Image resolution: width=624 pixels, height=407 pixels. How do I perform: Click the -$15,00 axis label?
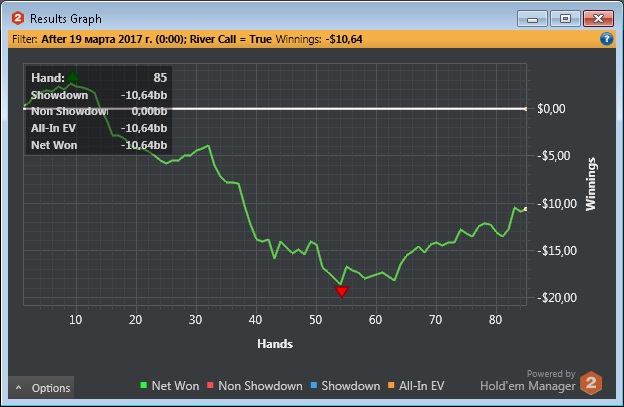(557, 251)
